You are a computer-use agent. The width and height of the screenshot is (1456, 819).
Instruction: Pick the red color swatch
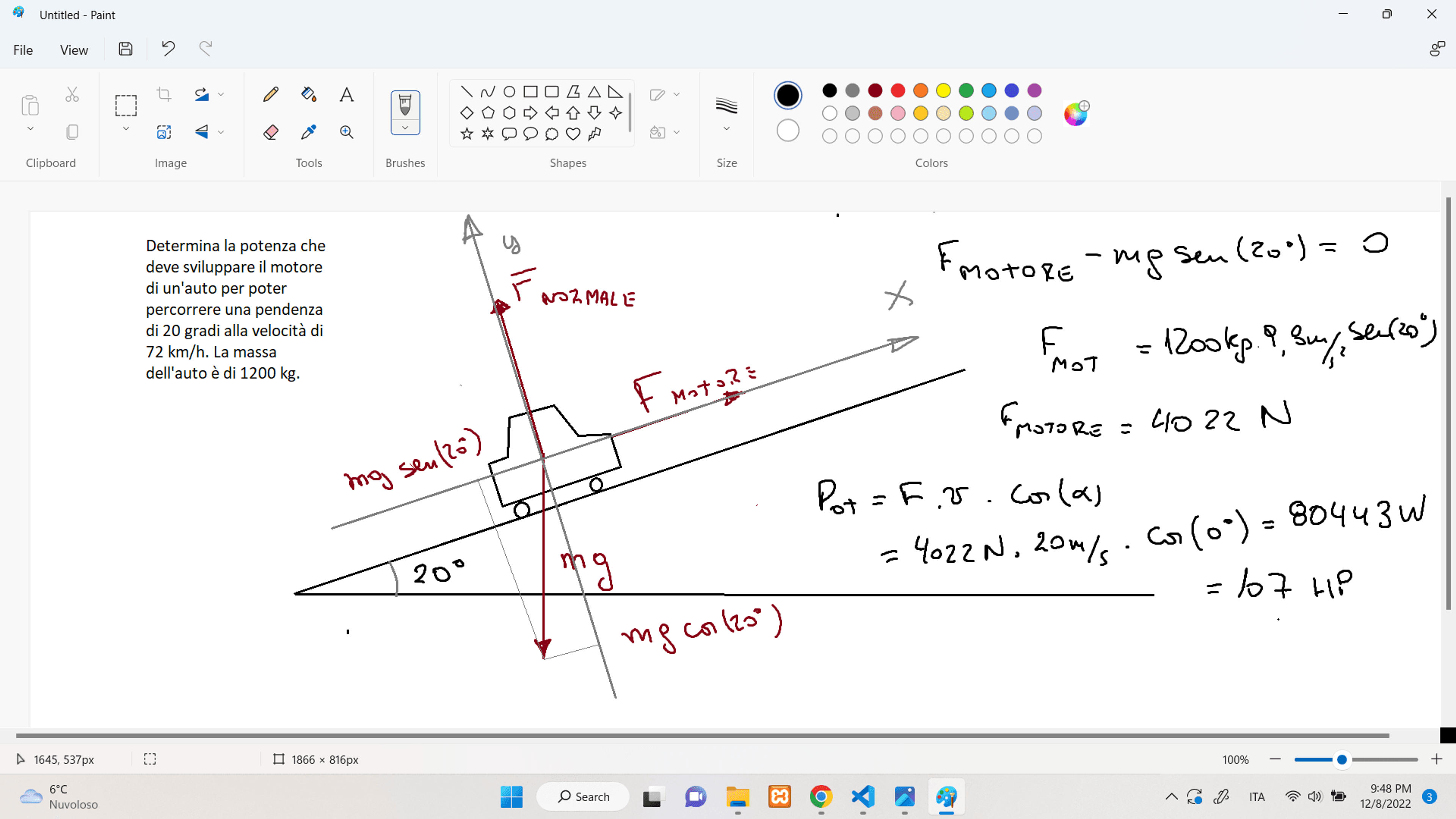click(897, 91)
